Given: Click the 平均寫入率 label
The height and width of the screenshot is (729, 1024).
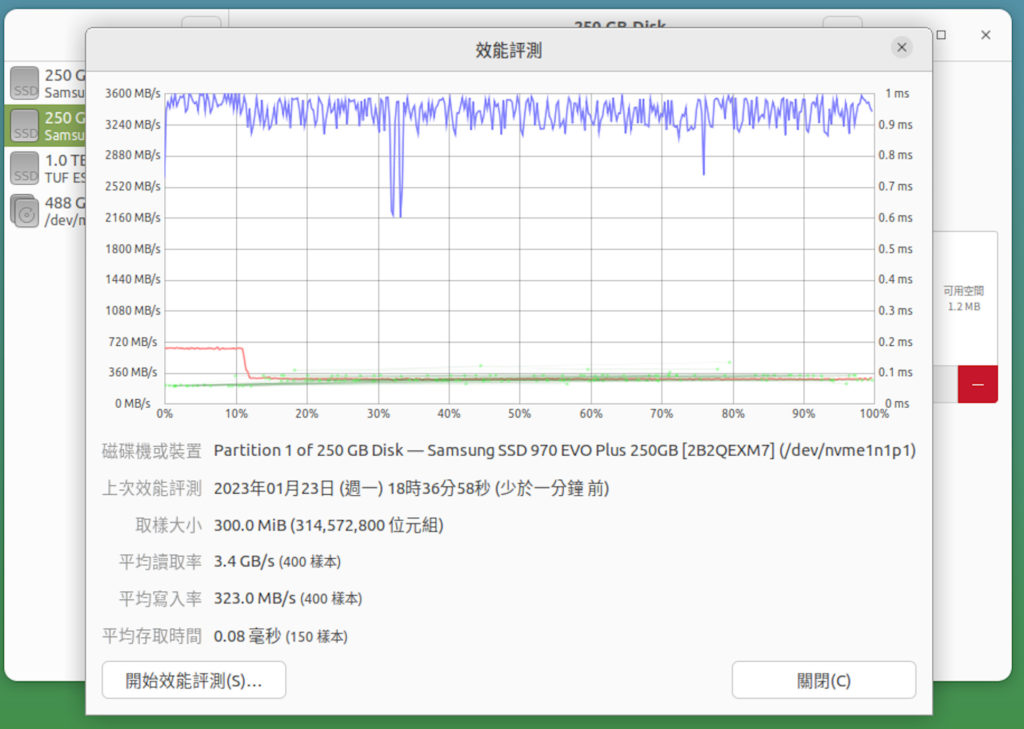Looking at the screenshot, I should pos(160,598).
